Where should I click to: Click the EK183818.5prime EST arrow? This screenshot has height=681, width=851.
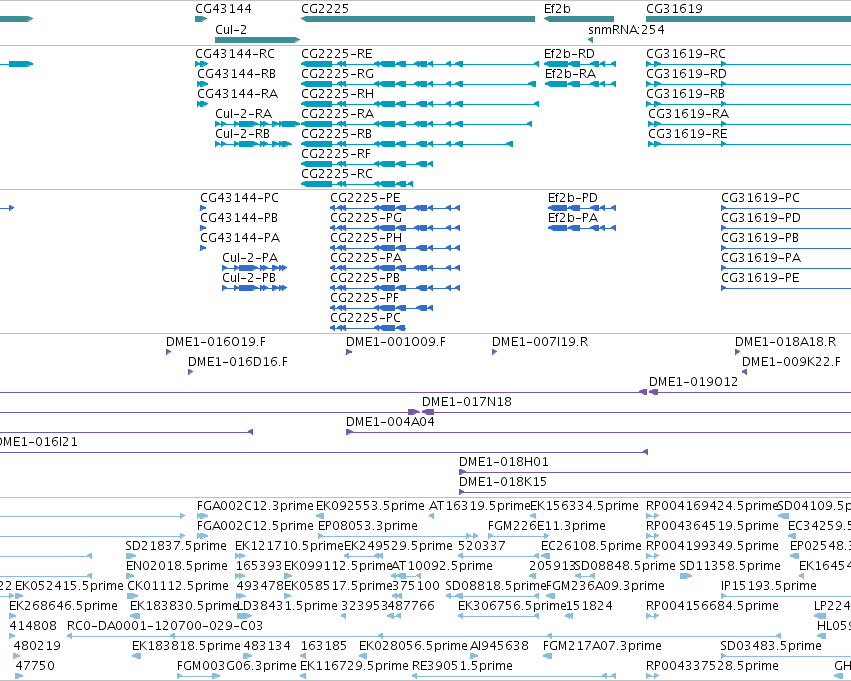[x=137, y=656]
